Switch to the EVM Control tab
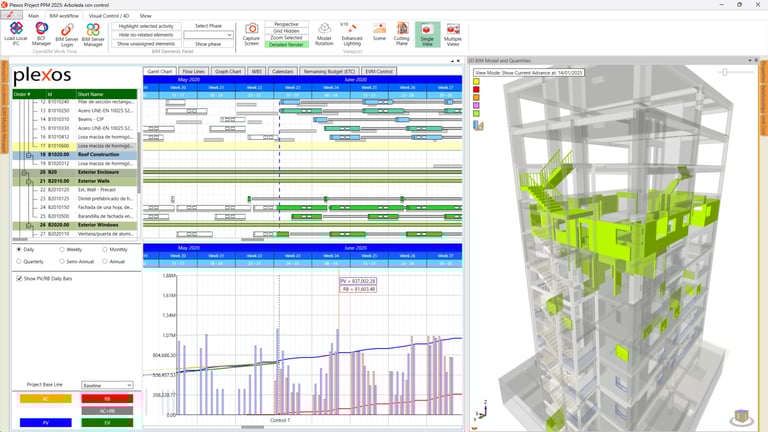This screenshot has height=432, width=768. 379,72
